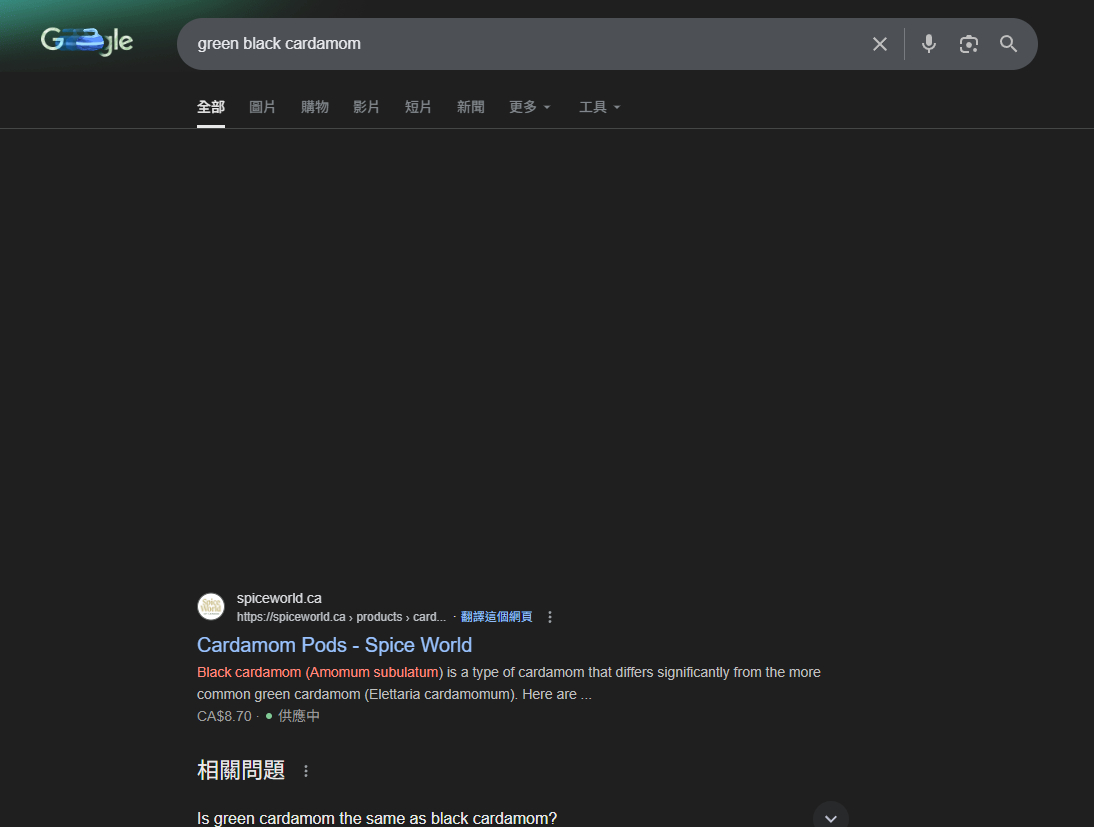
Task: Start voice search with the microphone icon
Action: (929, 44)
